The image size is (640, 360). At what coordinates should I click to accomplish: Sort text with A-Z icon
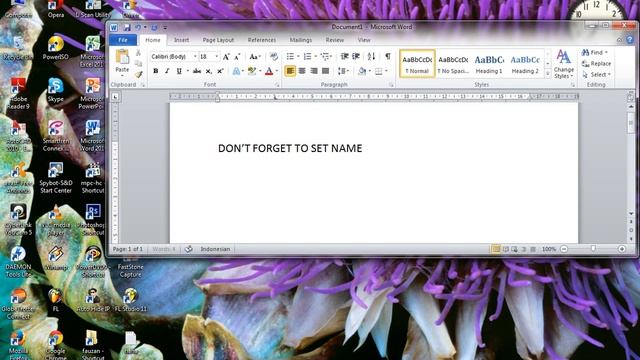click(x=371, y=56)
